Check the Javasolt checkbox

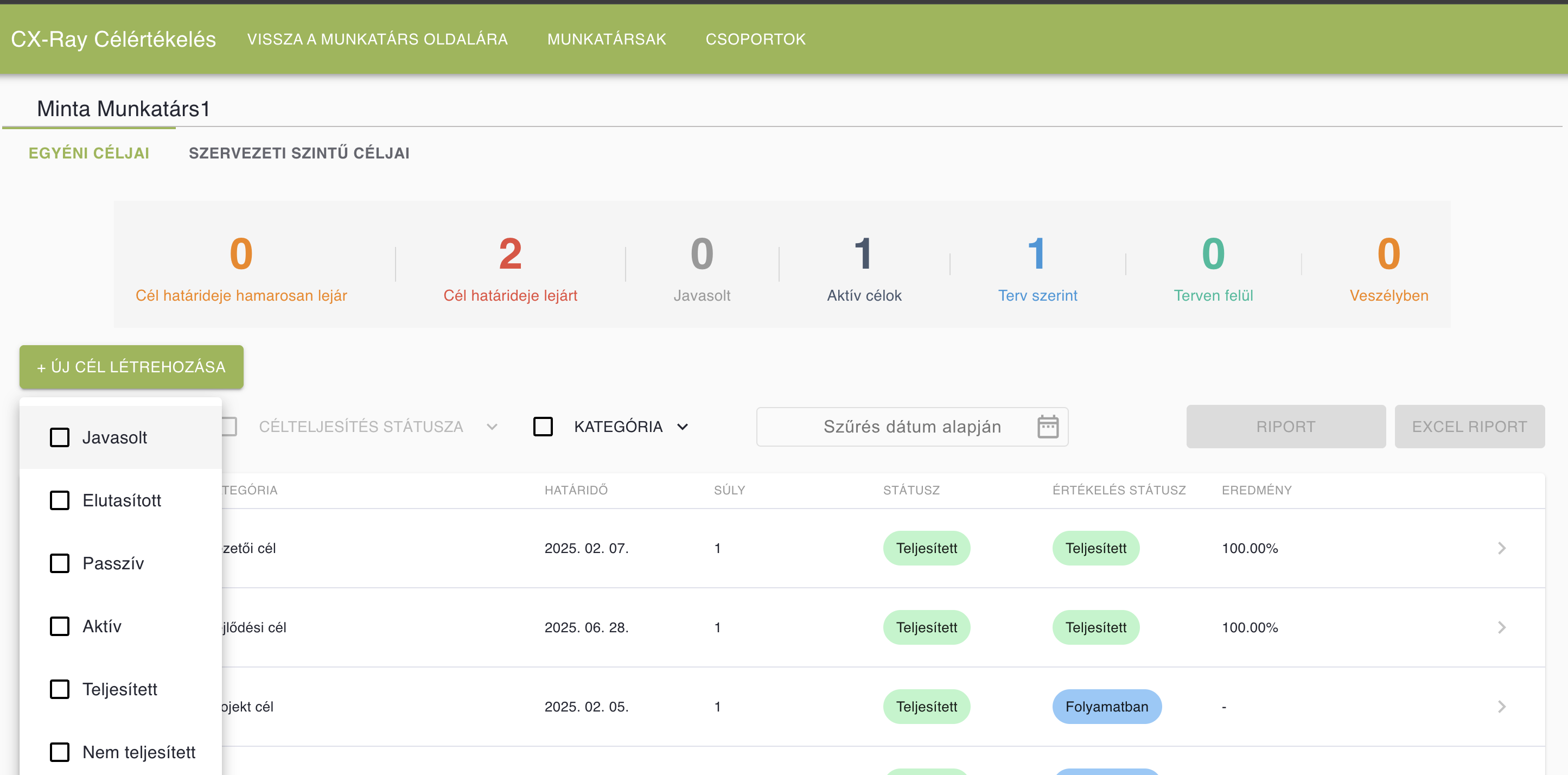click(60, 437)
